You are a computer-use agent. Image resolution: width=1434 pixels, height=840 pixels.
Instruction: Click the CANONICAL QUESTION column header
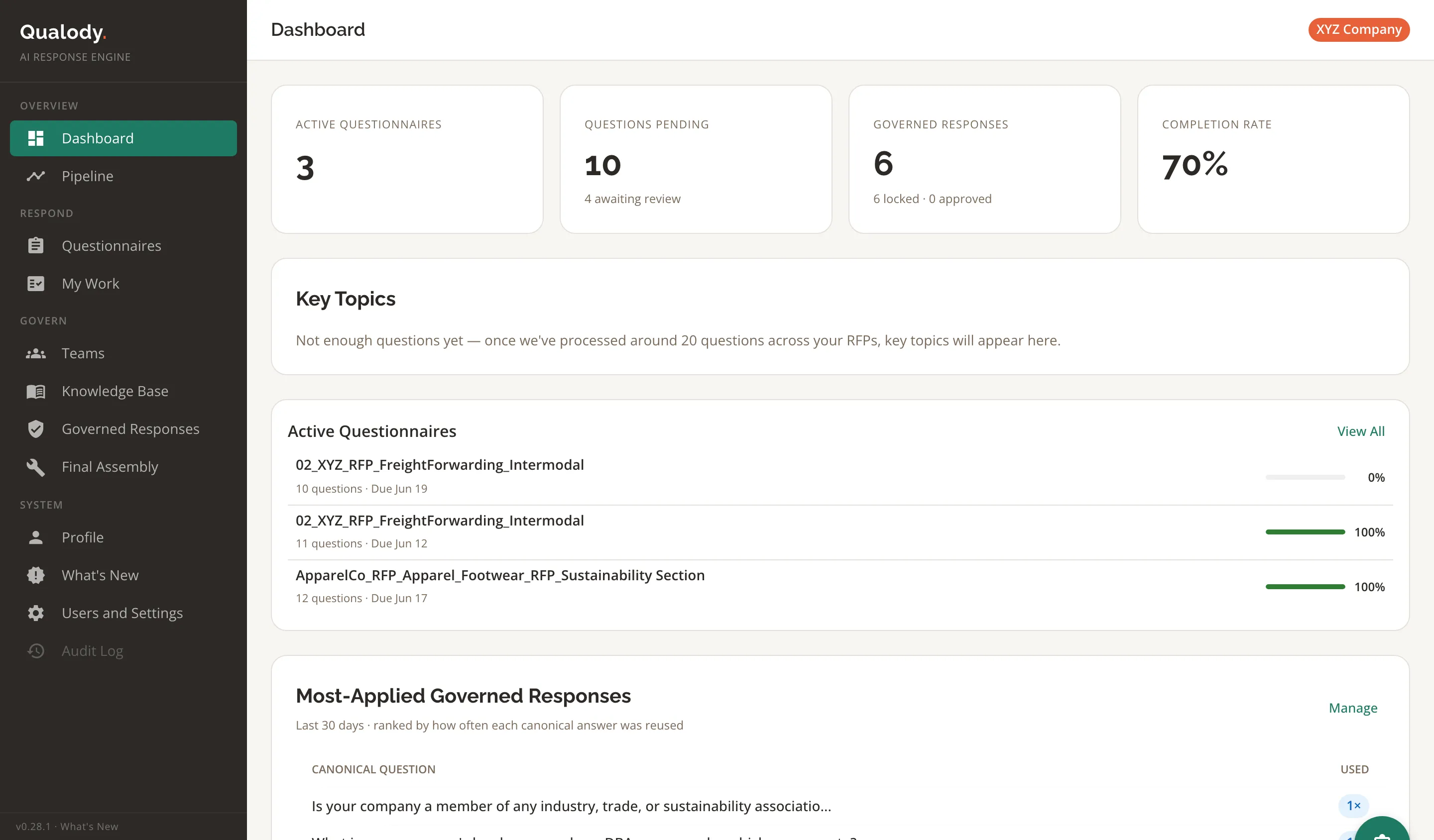coord(373,769)
